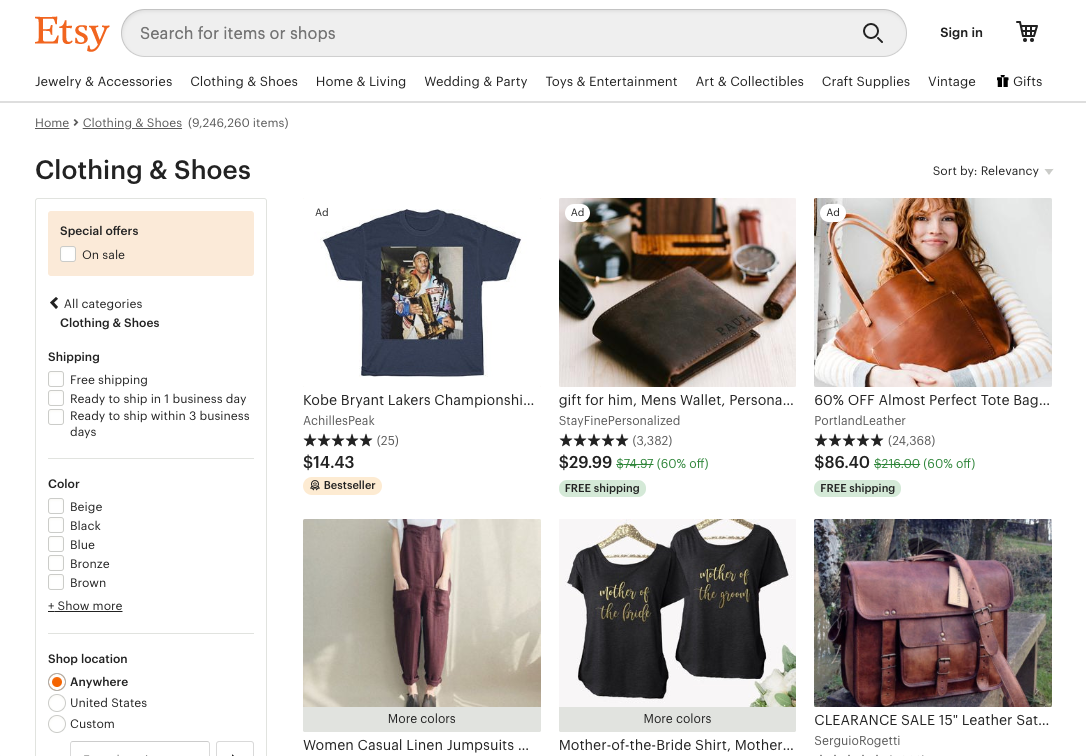This screenshot has height=756, width=1086.
Task: Open Art & Collectibles menu
Action: pyautogui.click(x=749, y=81)
